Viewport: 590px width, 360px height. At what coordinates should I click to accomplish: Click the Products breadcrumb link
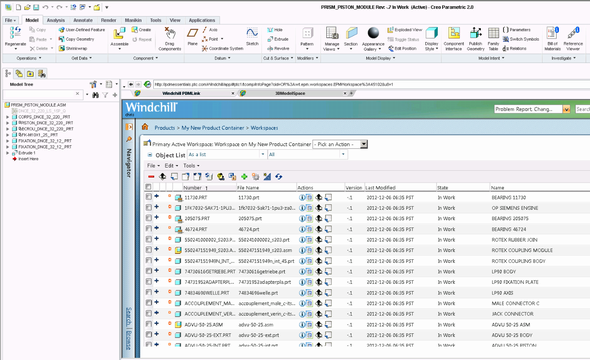pyautogui.click(x=165, y=128)
